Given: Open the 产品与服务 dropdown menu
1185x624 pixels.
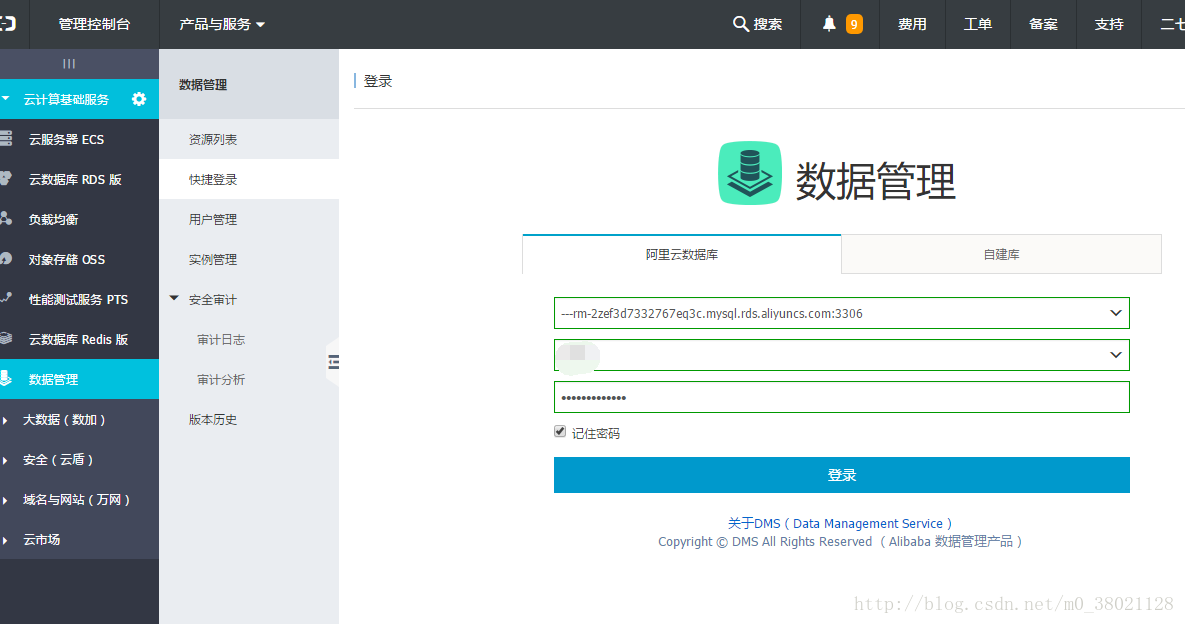Looking at the screenshot, I should [222, 24].
